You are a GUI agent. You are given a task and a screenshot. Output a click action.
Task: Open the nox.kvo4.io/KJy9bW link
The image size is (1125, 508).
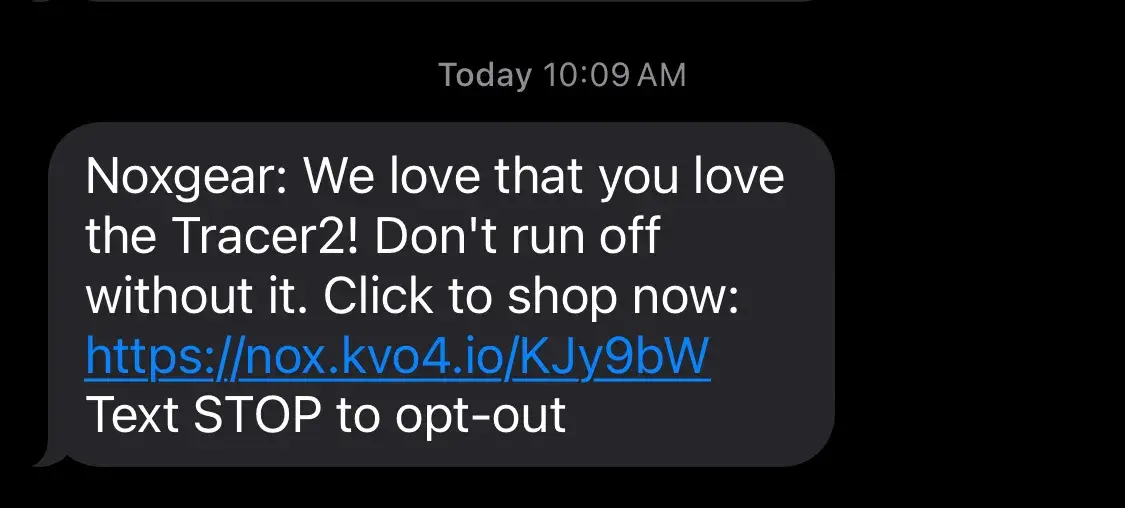coord(397,357)
